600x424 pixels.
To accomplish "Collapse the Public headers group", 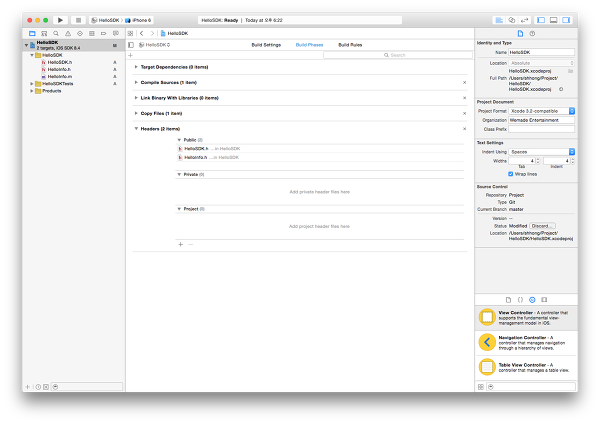I will [179, 140].
